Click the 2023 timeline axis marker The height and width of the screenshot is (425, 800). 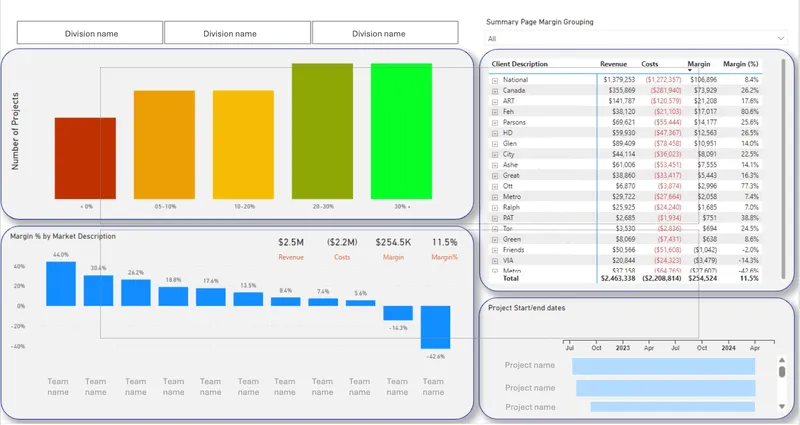tap(622, 348)
